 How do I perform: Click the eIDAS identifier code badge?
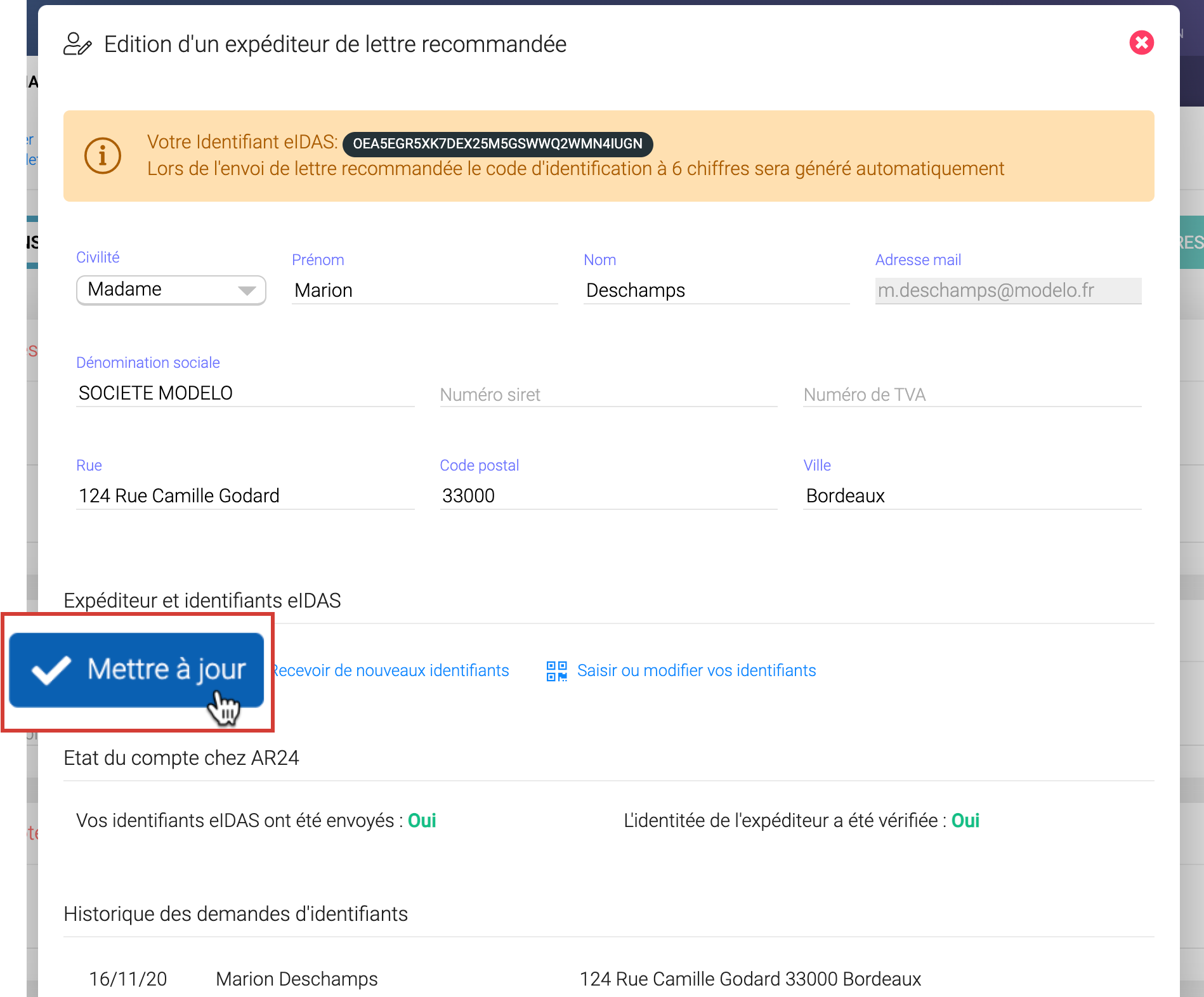pos(497,144)
